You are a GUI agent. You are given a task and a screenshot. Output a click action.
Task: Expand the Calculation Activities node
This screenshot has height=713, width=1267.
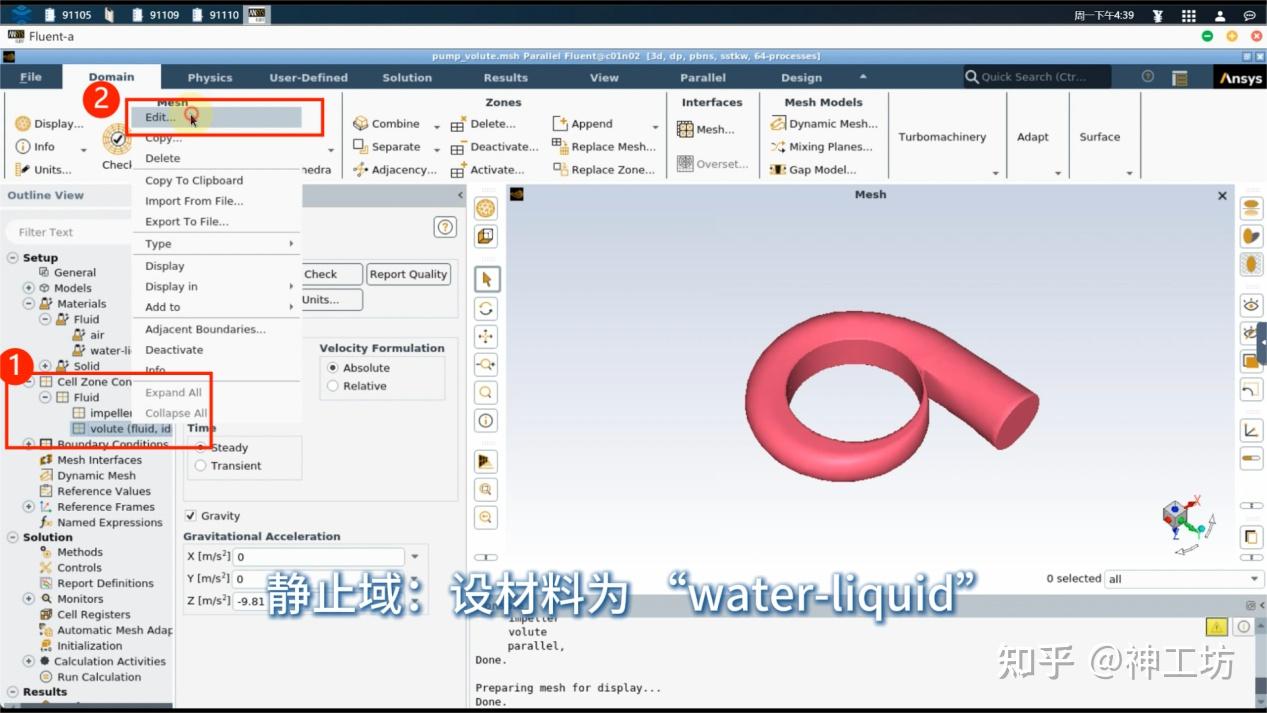28,661
